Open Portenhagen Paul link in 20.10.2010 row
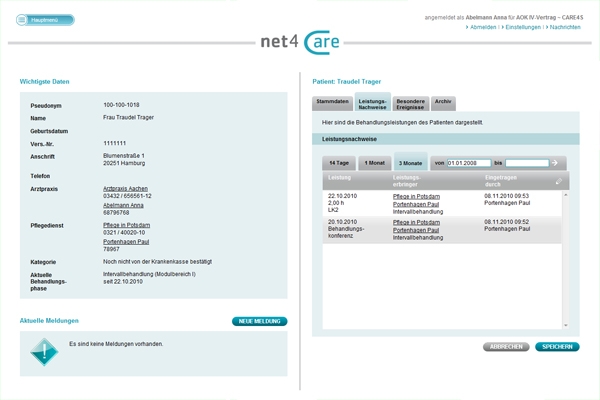 416,230
